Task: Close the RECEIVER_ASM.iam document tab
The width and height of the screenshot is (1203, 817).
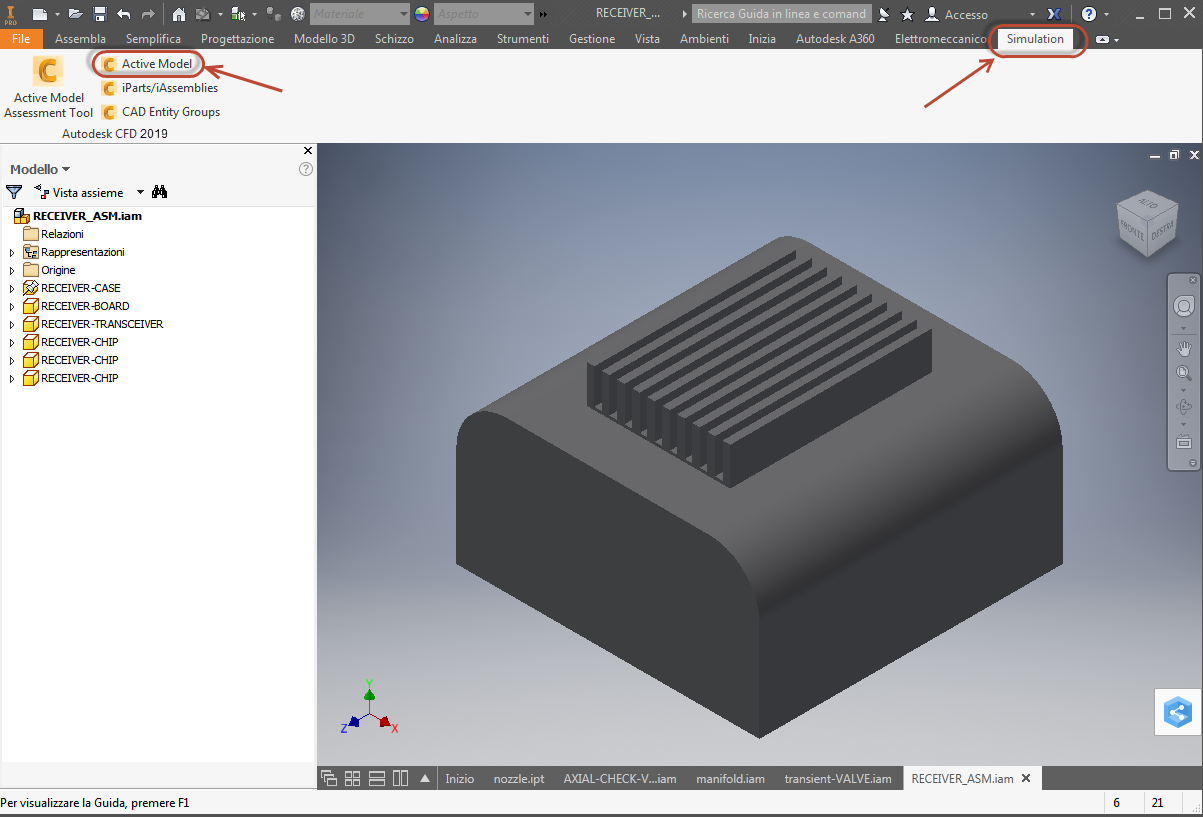Action: tap(1025, 778)
